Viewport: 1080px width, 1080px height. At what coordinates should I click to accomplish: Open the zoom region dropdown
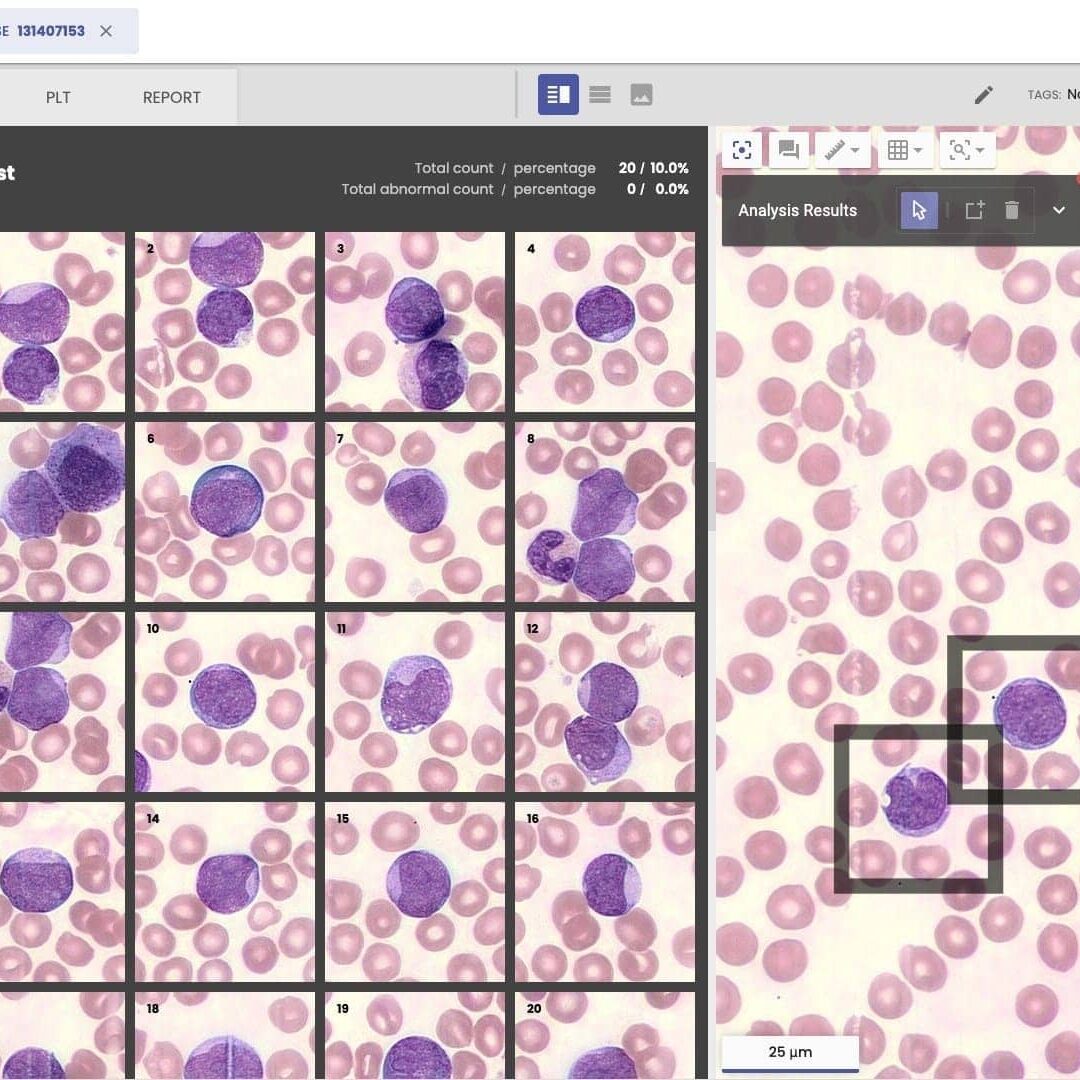(x=967, y=150)
